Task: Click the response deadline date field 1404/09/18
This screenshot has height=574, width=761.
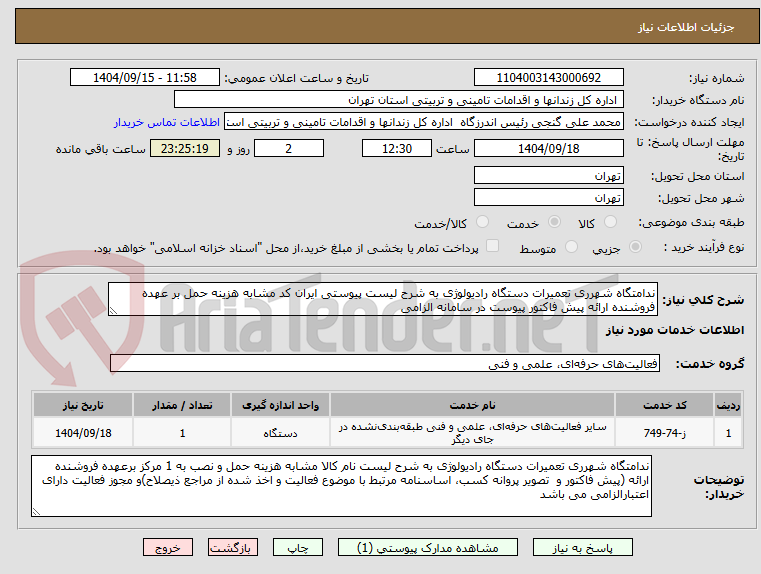Action: tap(548, 148)
